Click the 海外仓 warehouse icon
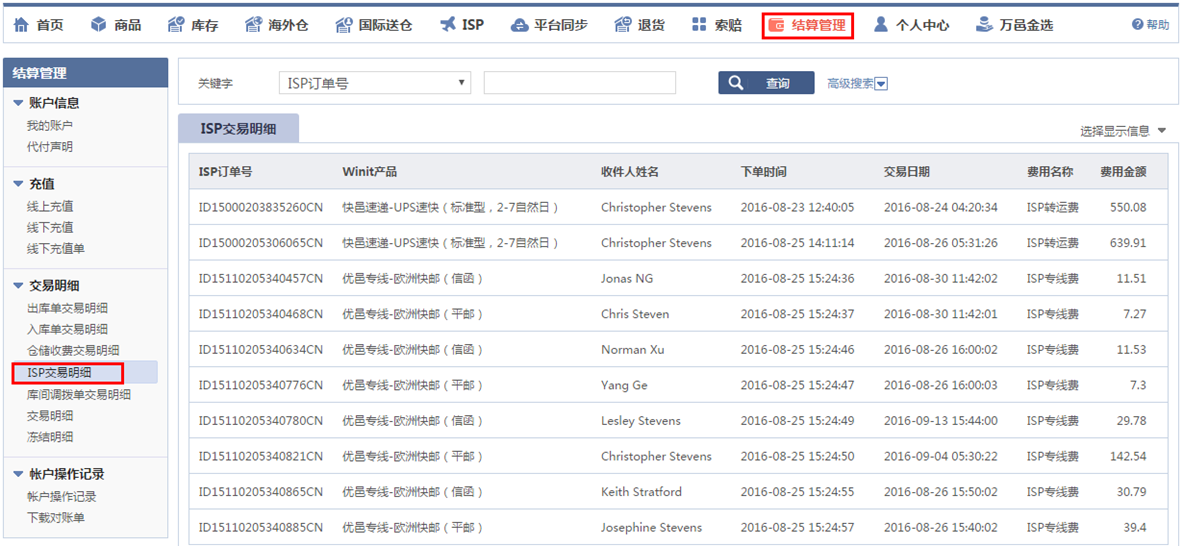Image resolution: width=1183 pixels, height=546 pixels. (254, 25)
